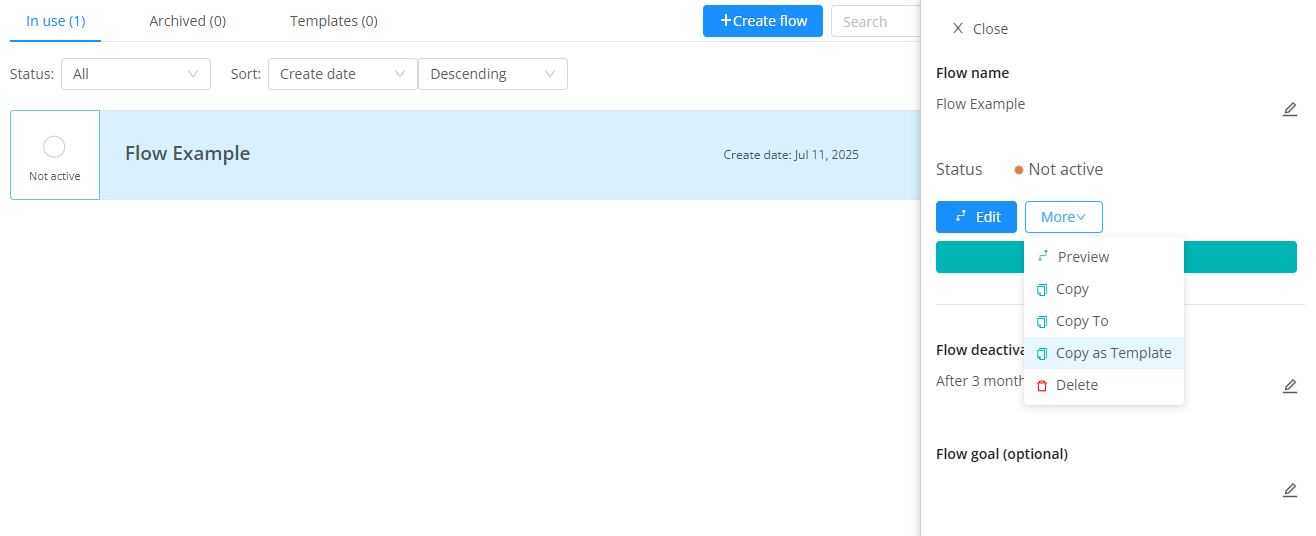This screenshot has height=536, width=1316.
Task: Click the X icon to close panel
Action: tap(958, 29)
